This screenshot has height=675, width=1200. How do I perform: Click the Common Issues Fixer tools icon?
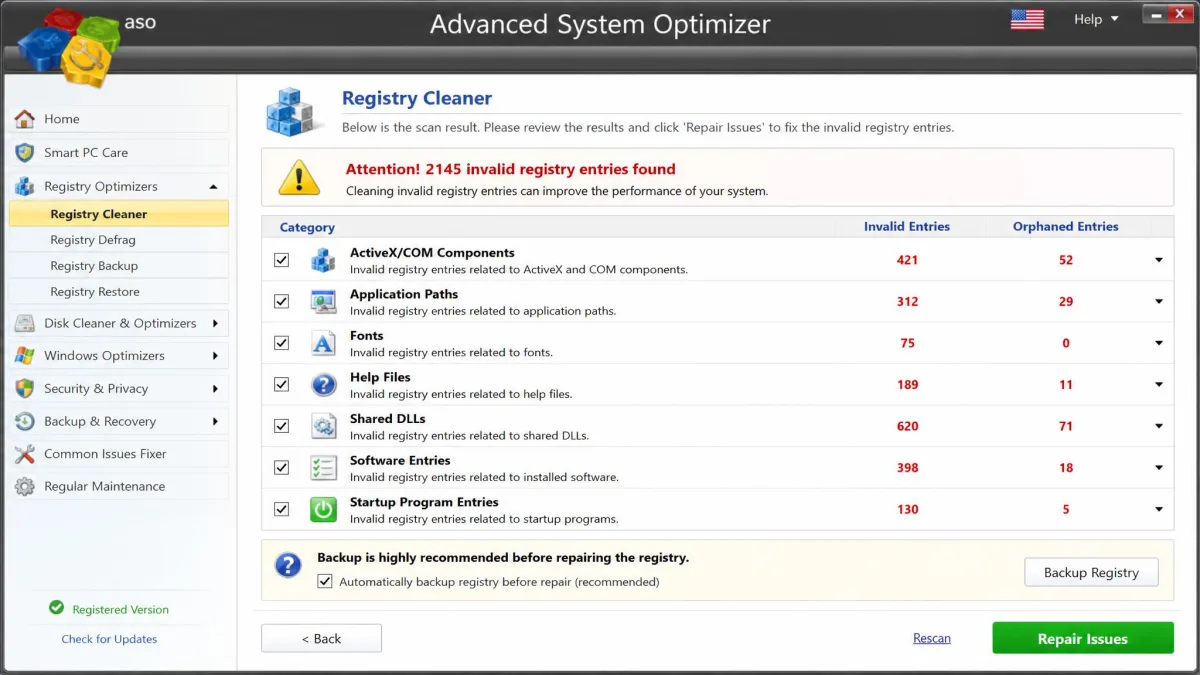[25, 454]
